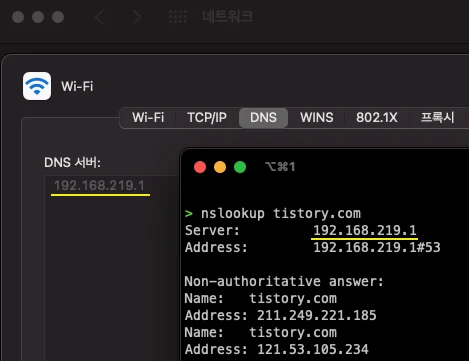Viewport: 469px width, 361px height.
Task: Click the DNS 서버 label
Action: [x=72, y=163]
